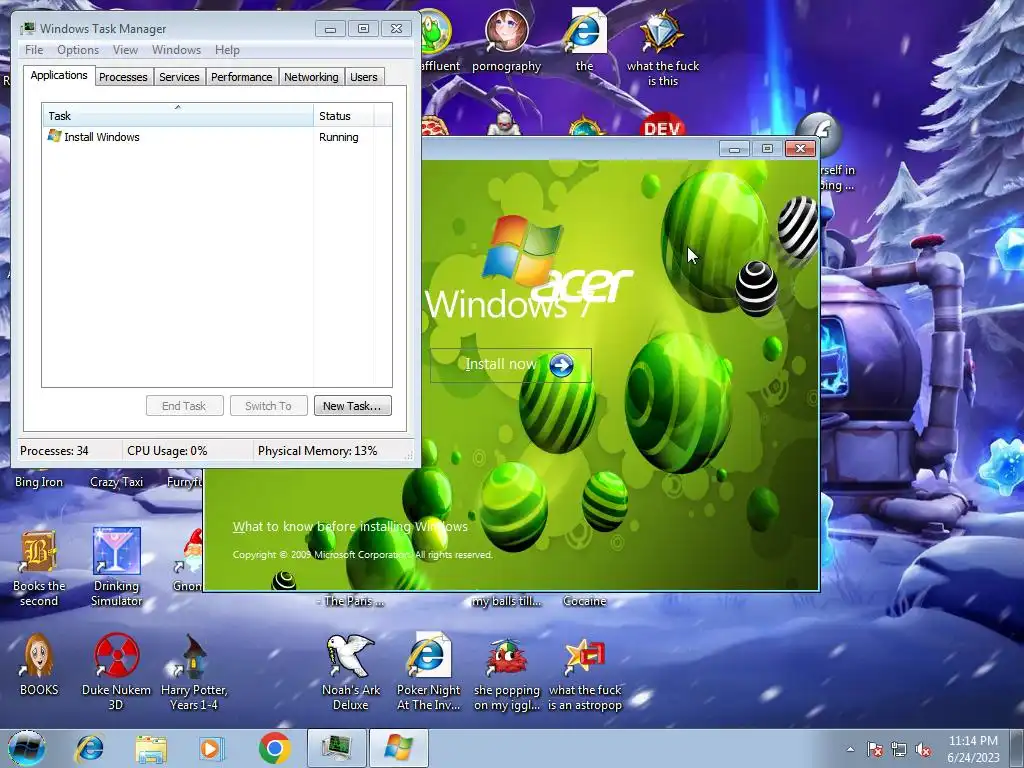1024x768 pixels.
Task: Open the Windows Start orb
Action: point(26,748)
